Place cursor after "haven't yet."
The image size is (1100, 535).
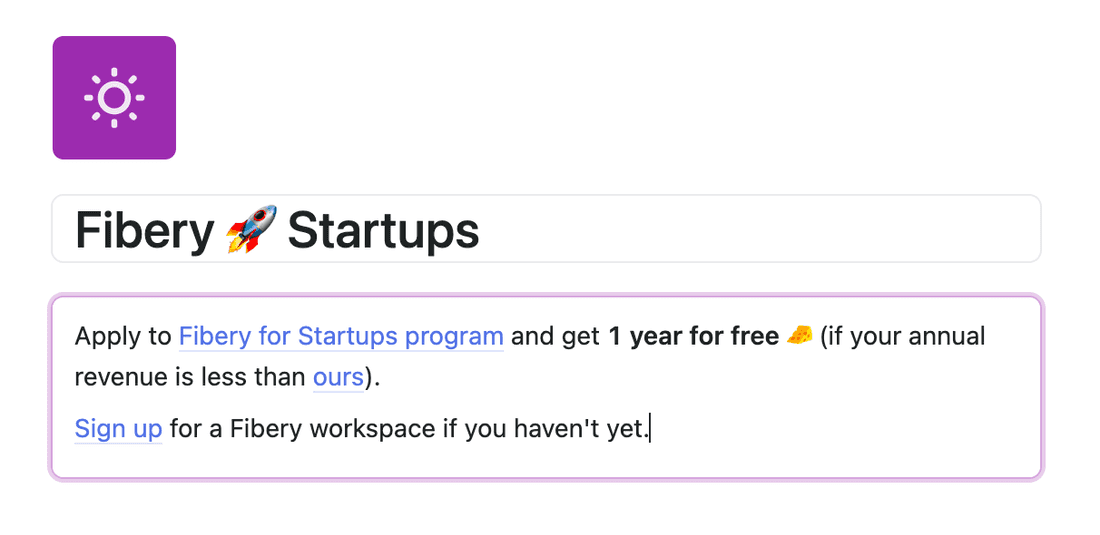[650, 429]
